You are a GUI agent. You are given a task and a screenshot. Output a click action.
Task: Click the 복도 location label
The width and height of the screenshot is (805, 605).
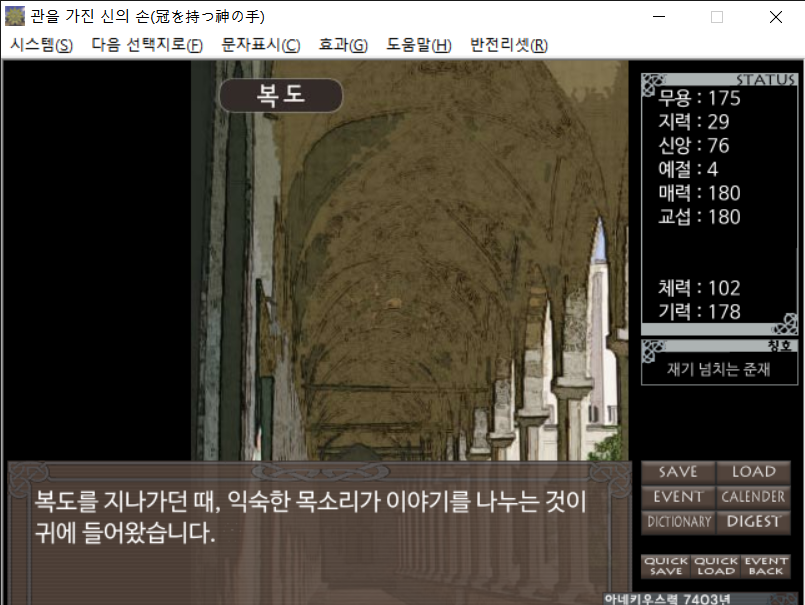click(281, 95)
